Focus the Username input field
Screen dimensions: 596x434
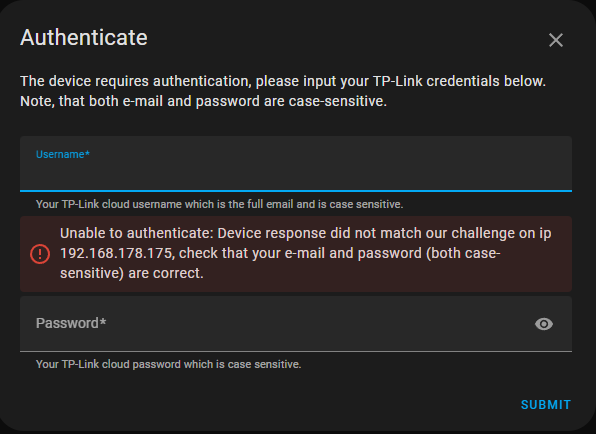(296, 163)
